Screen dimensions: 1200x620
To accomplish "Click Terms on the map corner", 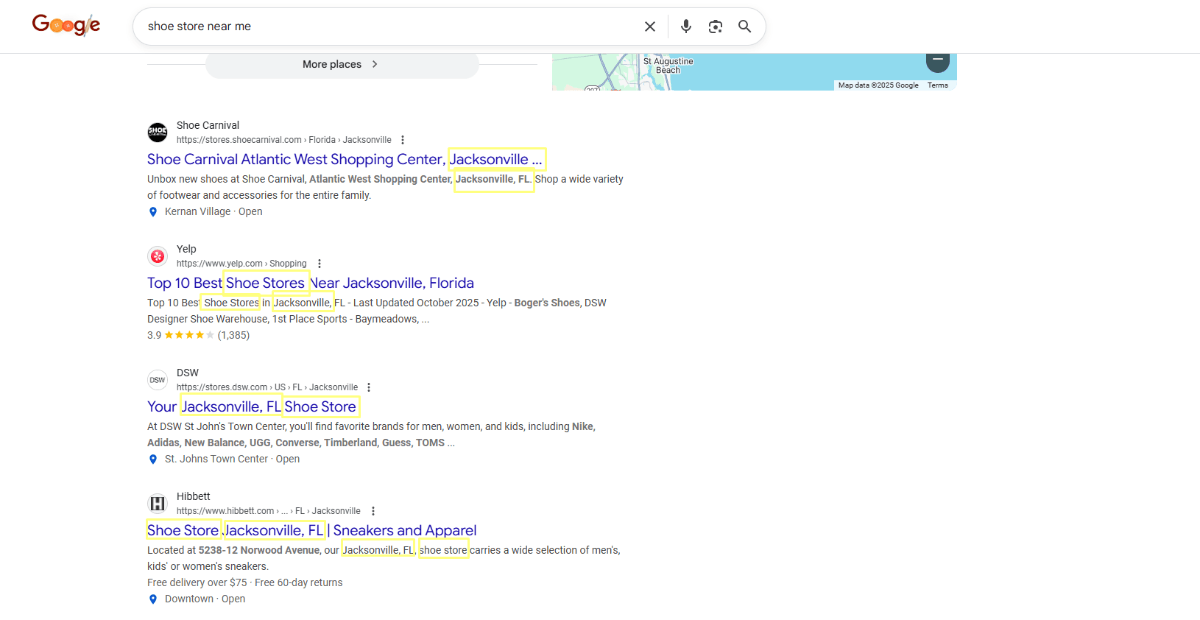I will [x=937, y=85].
